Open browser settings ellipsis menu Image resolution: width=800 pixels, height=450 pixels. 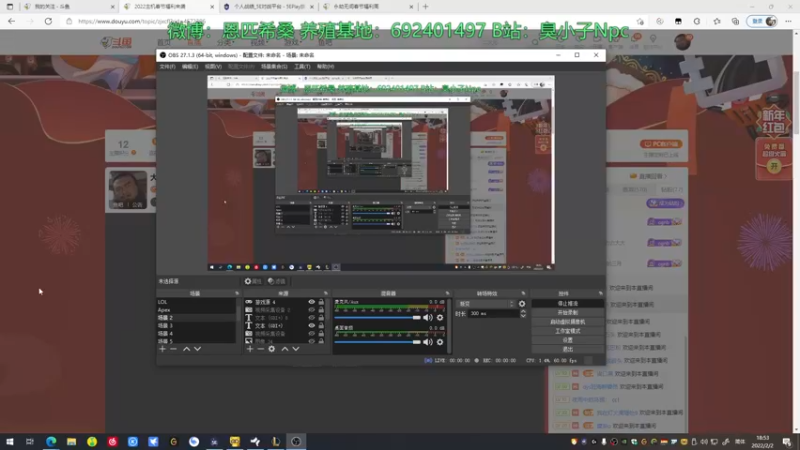pyautogui.click(x=788, y=21)
